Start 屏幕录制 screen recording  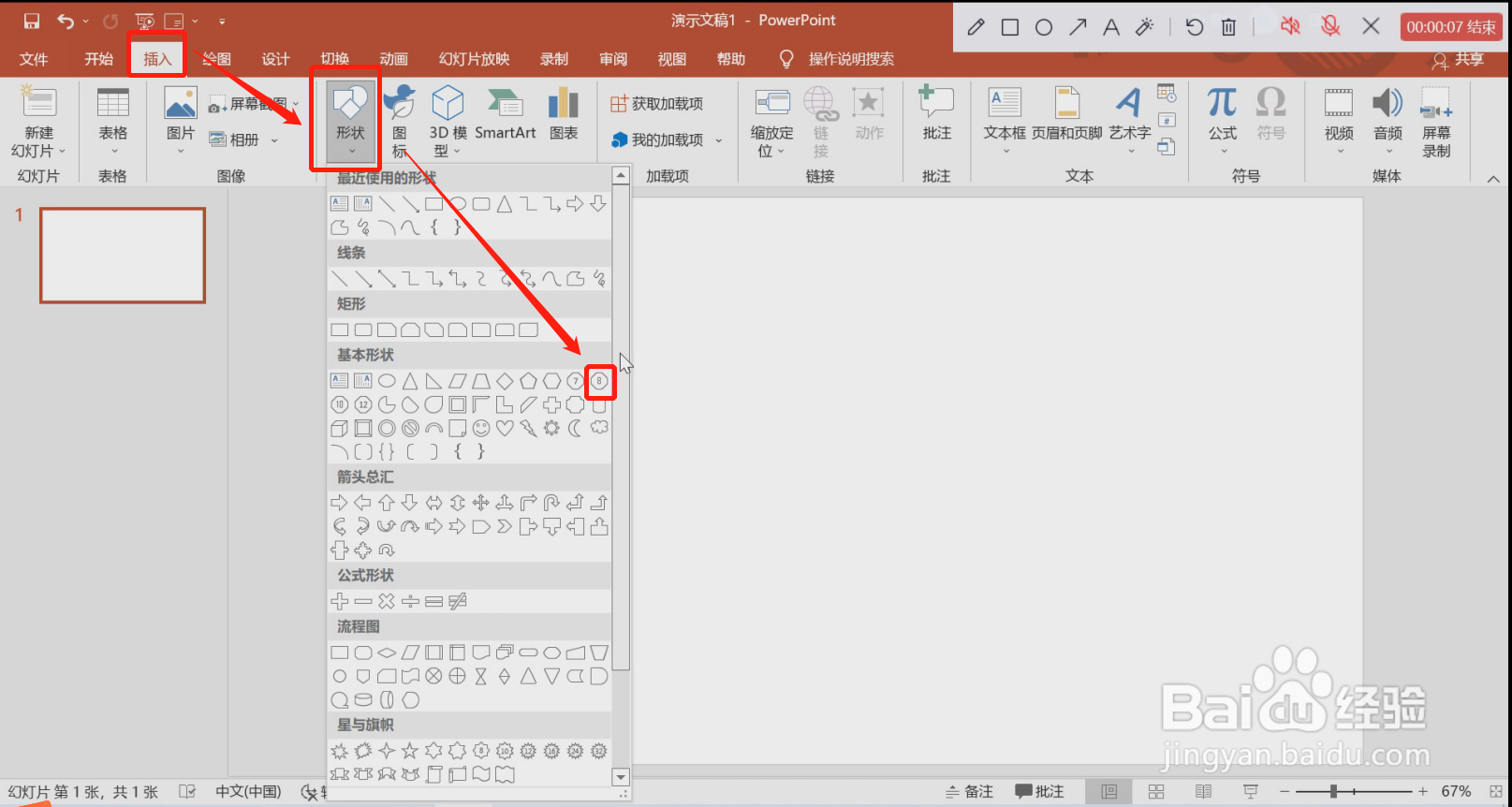1436,123
